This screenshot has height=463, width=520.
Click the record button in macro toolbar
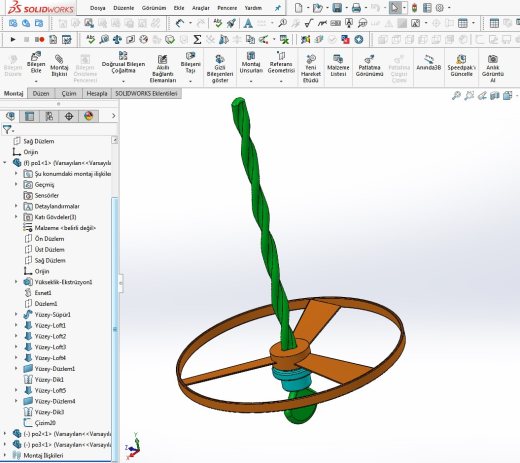(x=40, y=40)
